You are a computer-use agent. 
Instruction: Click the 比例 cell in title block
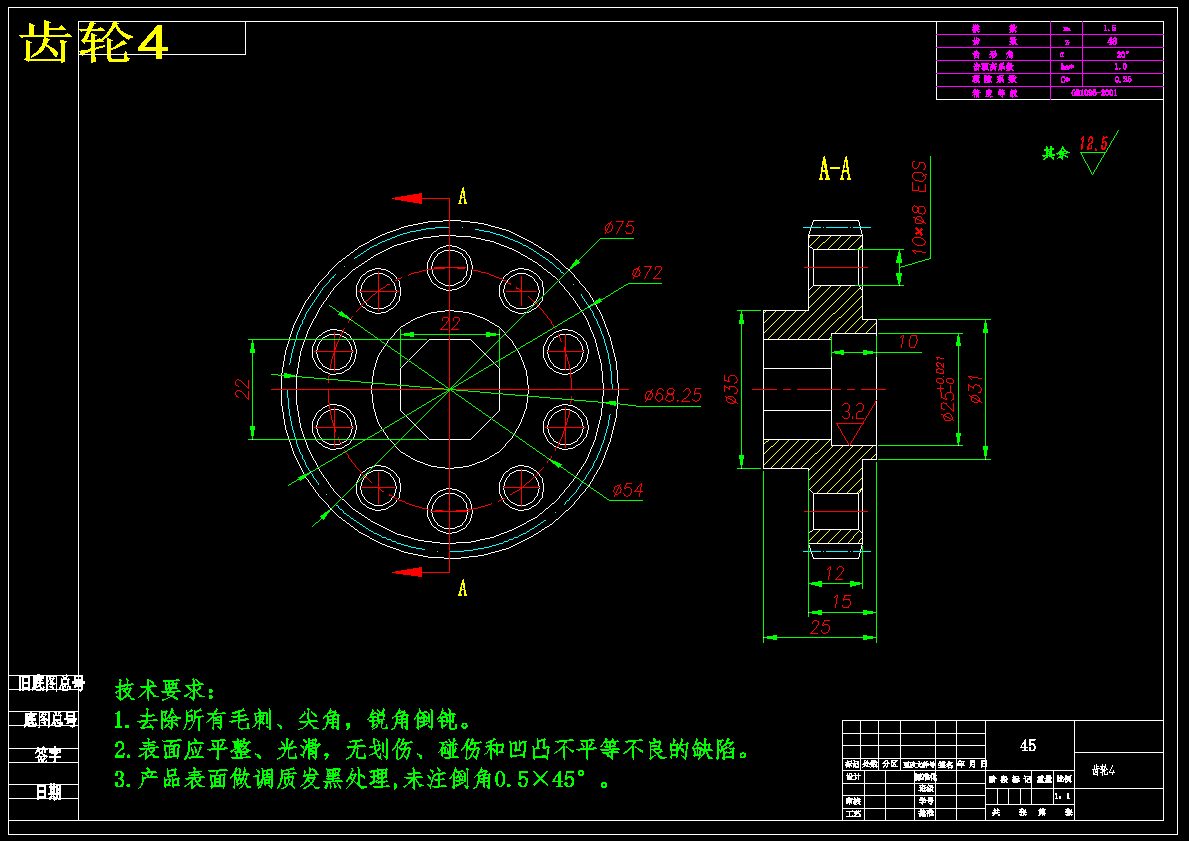(1064, 779)
